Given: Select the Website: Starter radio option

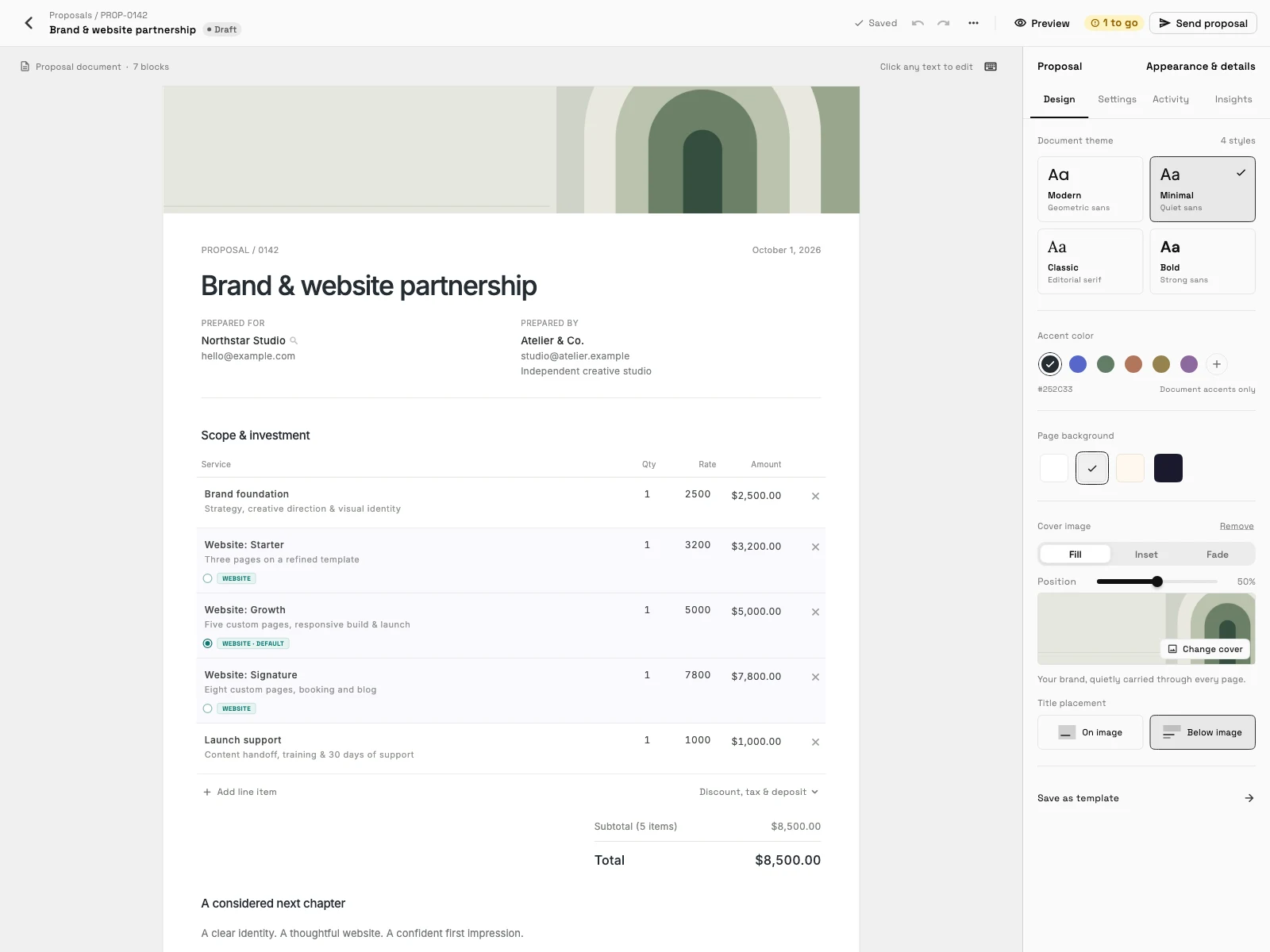Looking at the screenshot, I should [208, 578].
